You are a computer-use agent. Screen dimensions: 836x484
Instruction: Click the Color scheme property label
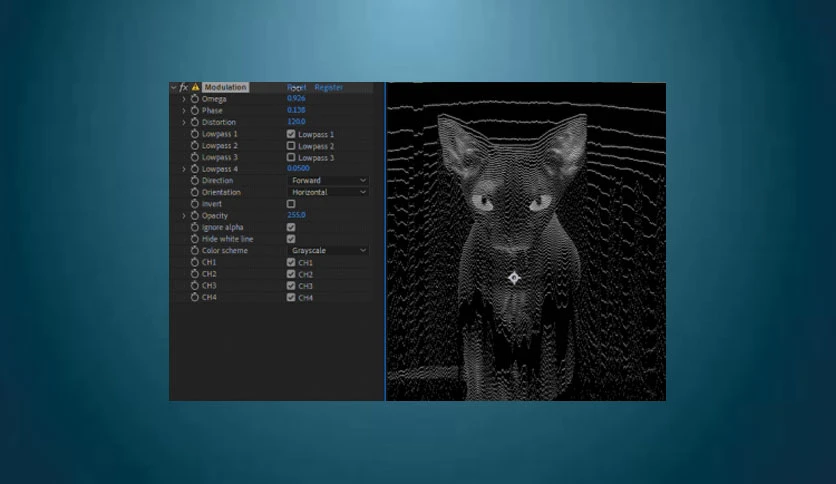[224, 251]
